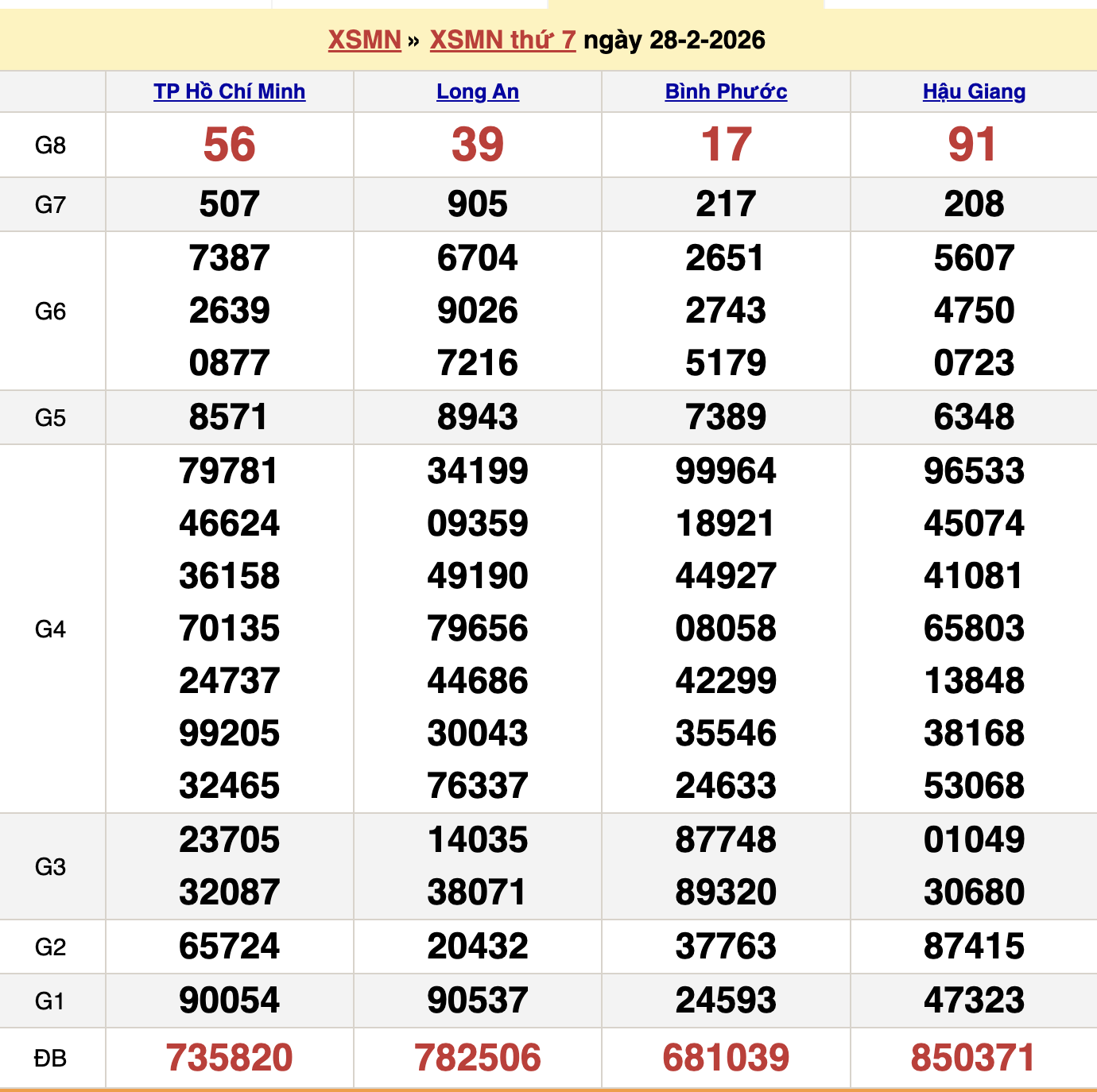Select the G8 row label
The image size is (1097, 1092).
point(49,145)
